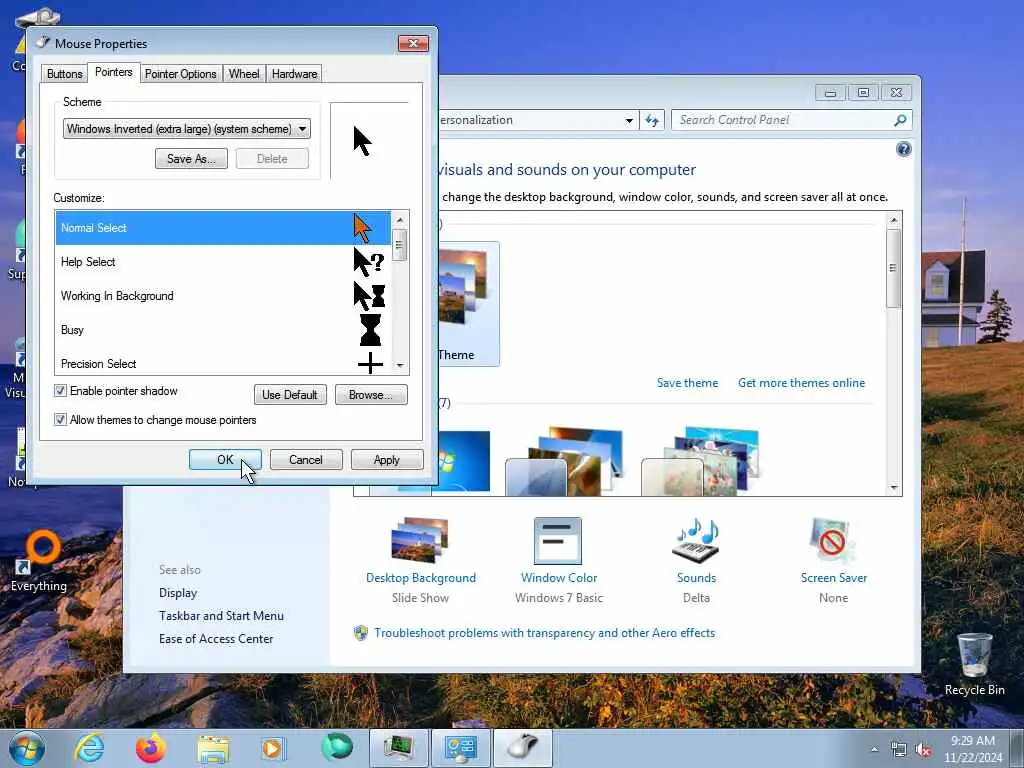Click the Help Select arrow-question cursor icon
The height and width of the screenshot is (768, 1024).
pyautogui.click(x=368, y=262)
